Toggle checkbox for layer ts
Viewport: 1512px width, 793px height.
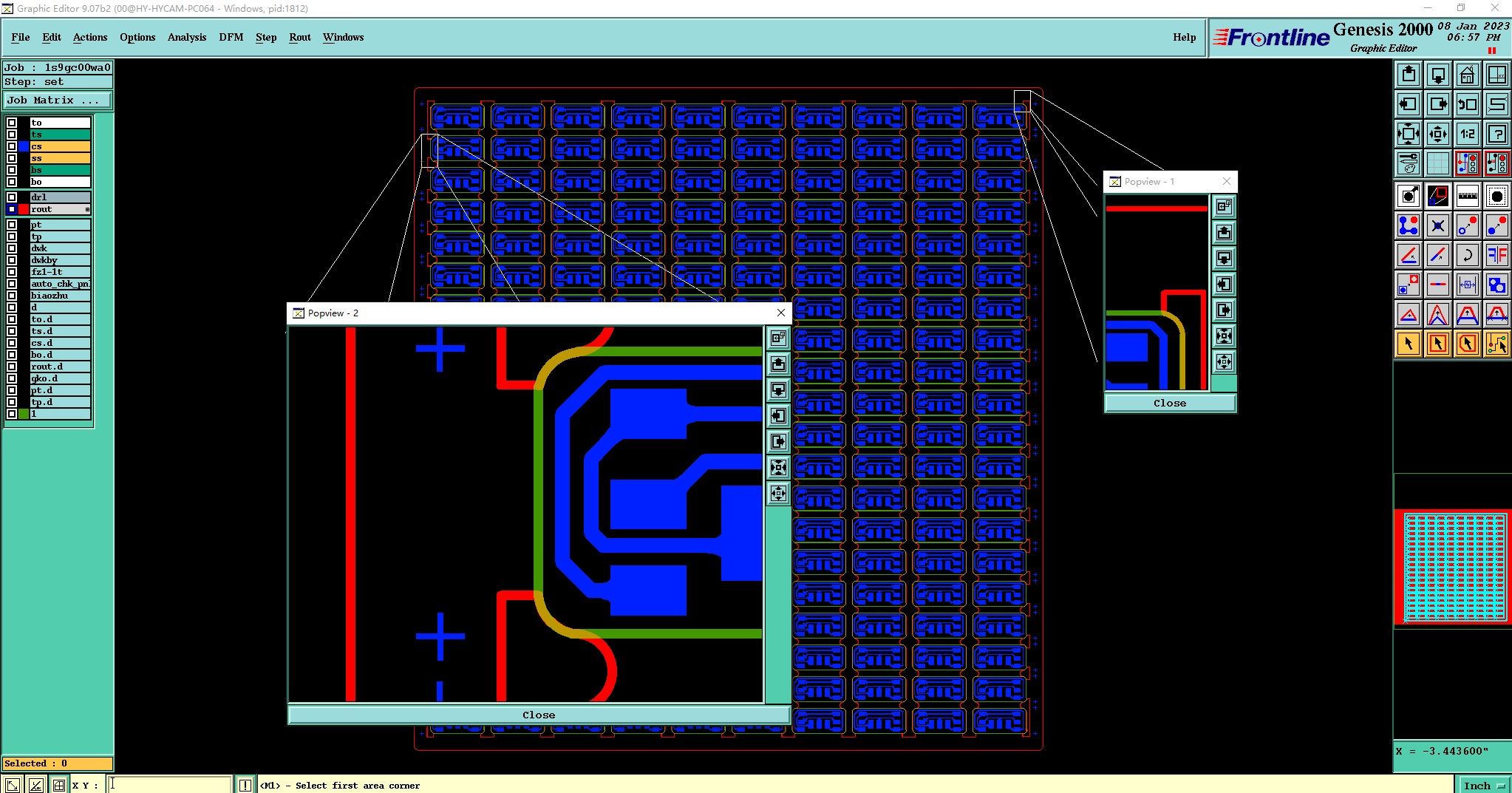[12, 135]
